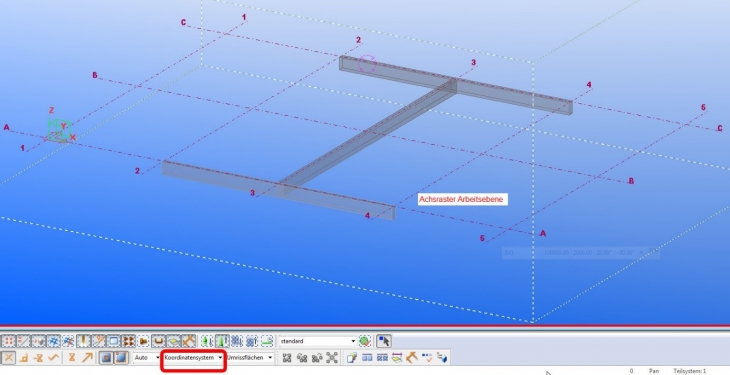Toggle the blue snowflake select points switch
Viewport: 730px width, 375px height.
click(x=54, y=341)
